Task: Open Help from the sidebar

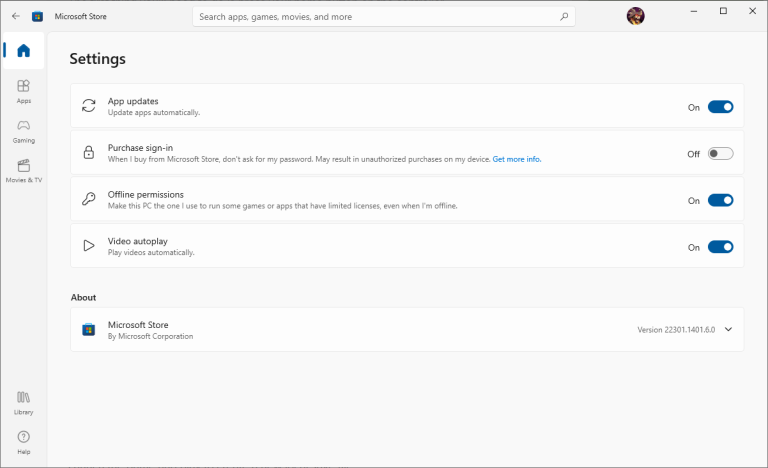Action: [24, 443]
